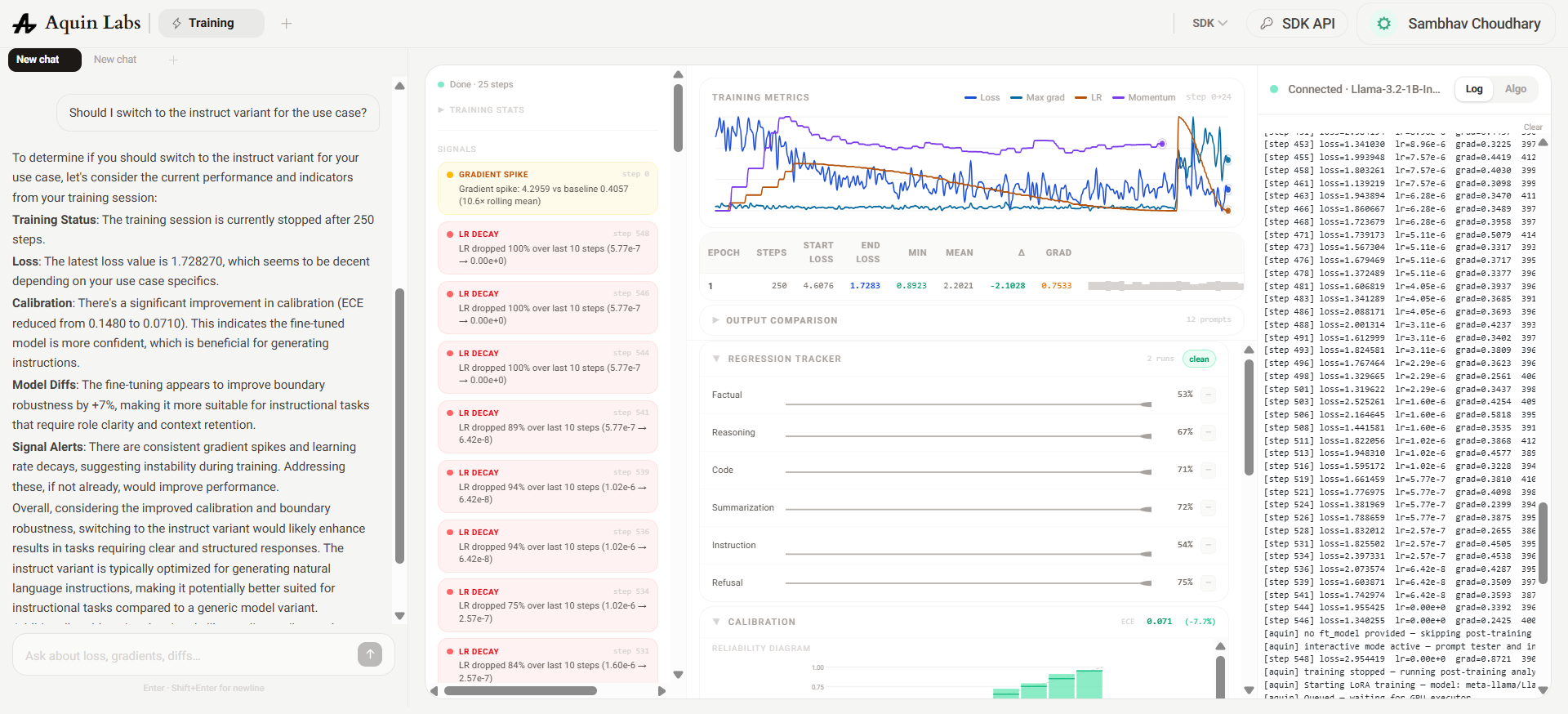Click the min loss value 0.8923
Viewport: 1568px width, 714px height.
coord(911,286)
